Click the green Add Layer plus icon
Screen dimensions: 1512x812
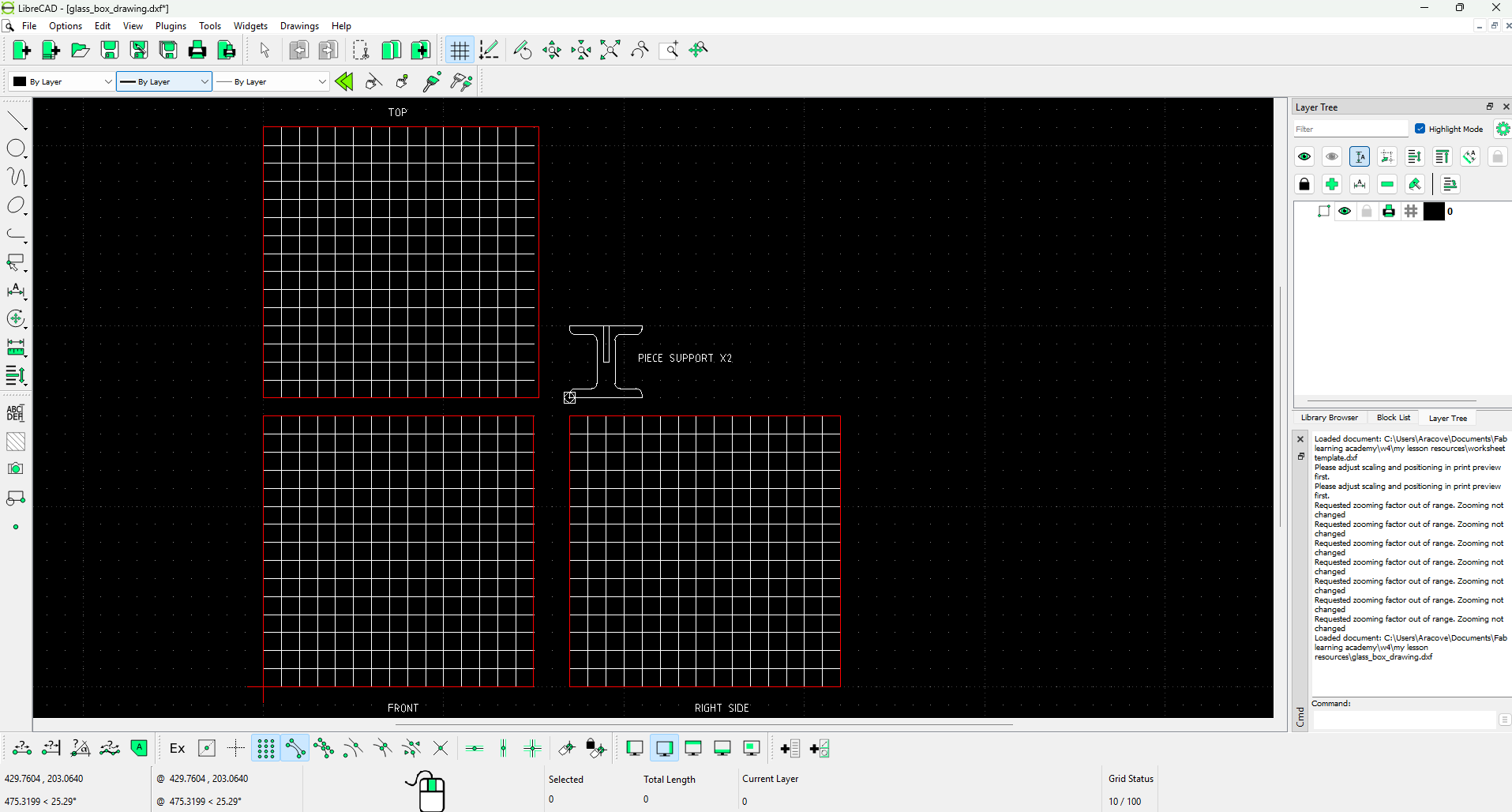click(1332, 185)
